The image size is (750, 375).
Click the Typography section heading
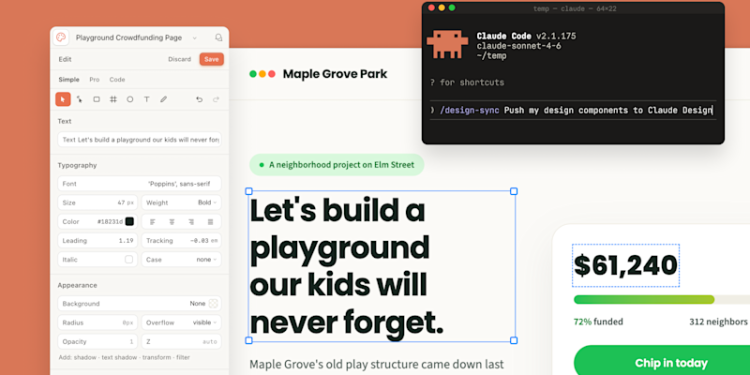click(77, 165)
